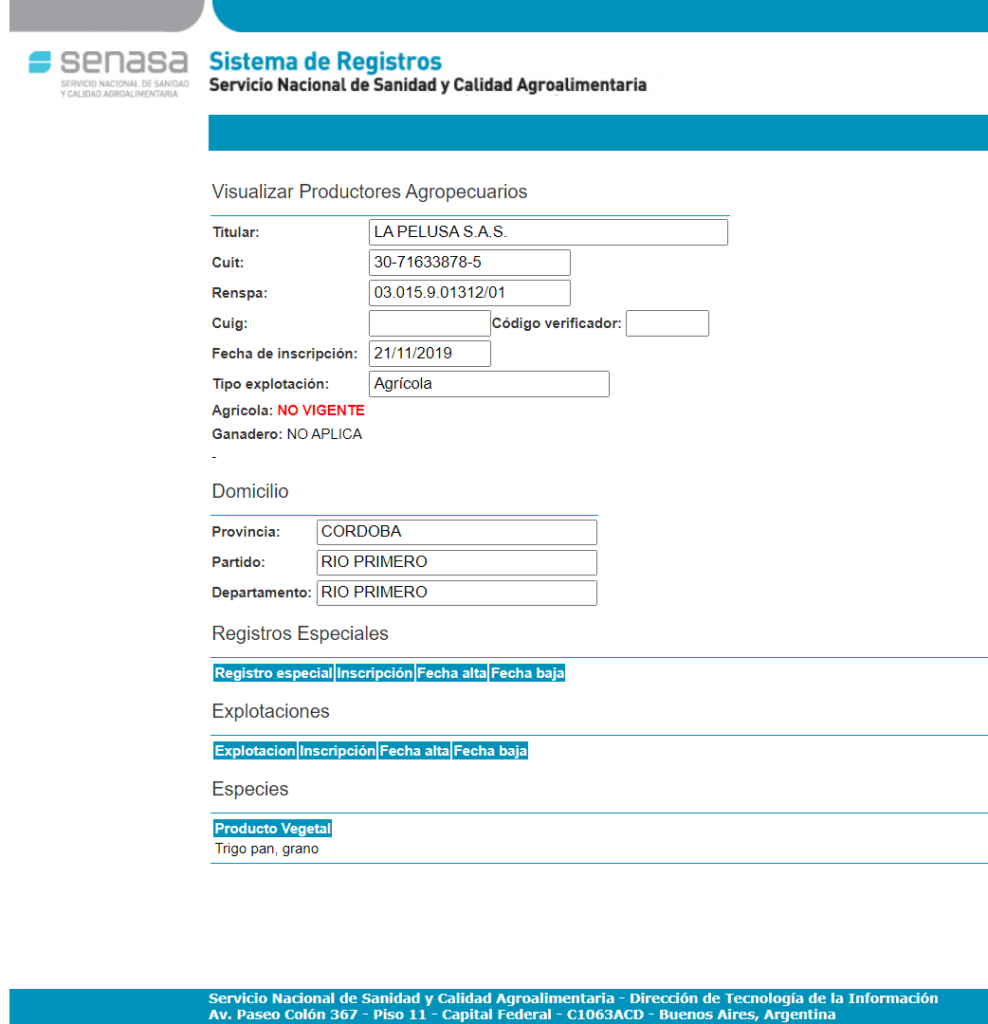Image resolution: width=988 pixels, height=1024 pixels.
Task: Click the red NO VIGENTE status text
Action: tap(321, 411)
